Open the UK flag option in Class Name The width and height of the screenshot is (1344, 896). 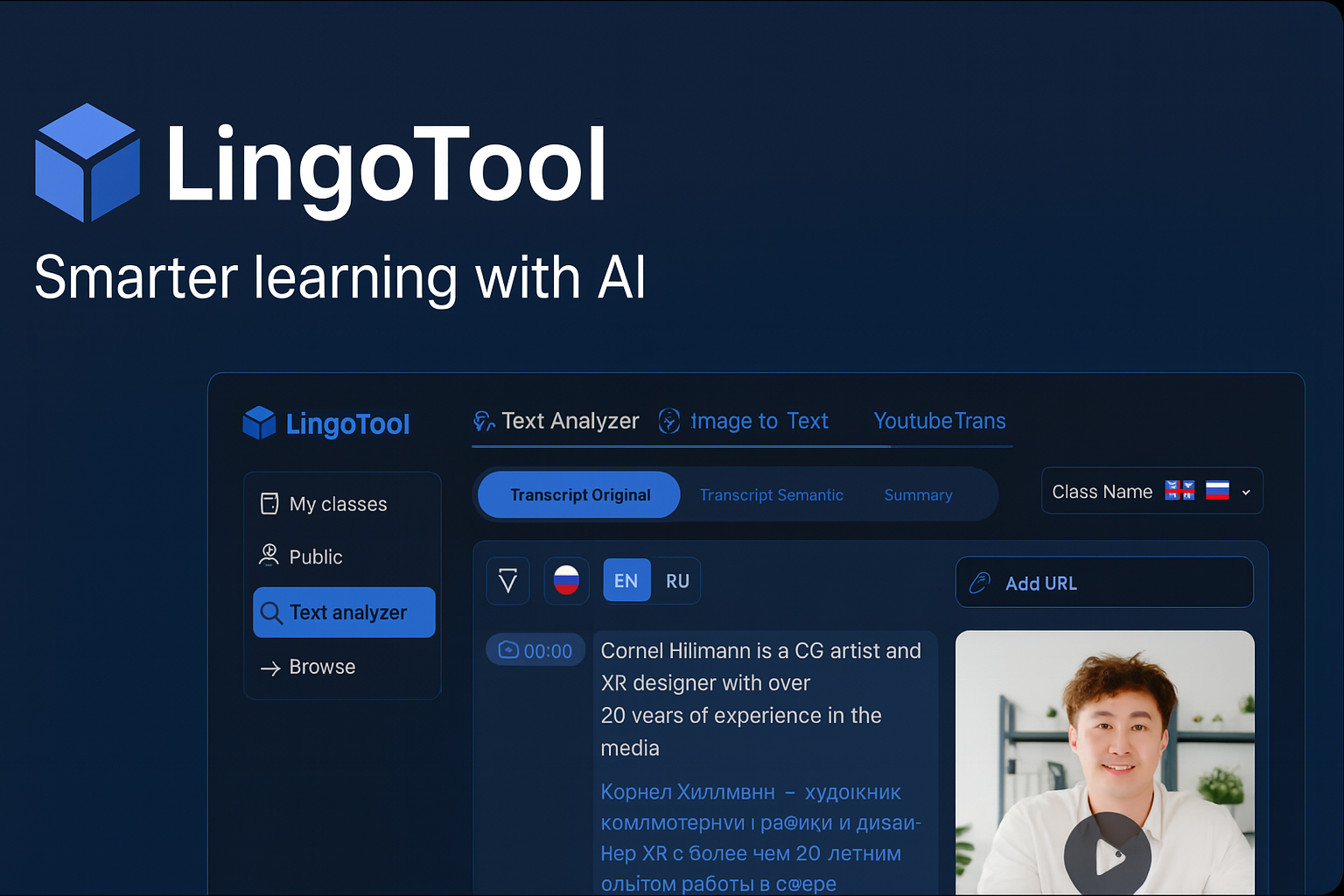click(1179, 490)
